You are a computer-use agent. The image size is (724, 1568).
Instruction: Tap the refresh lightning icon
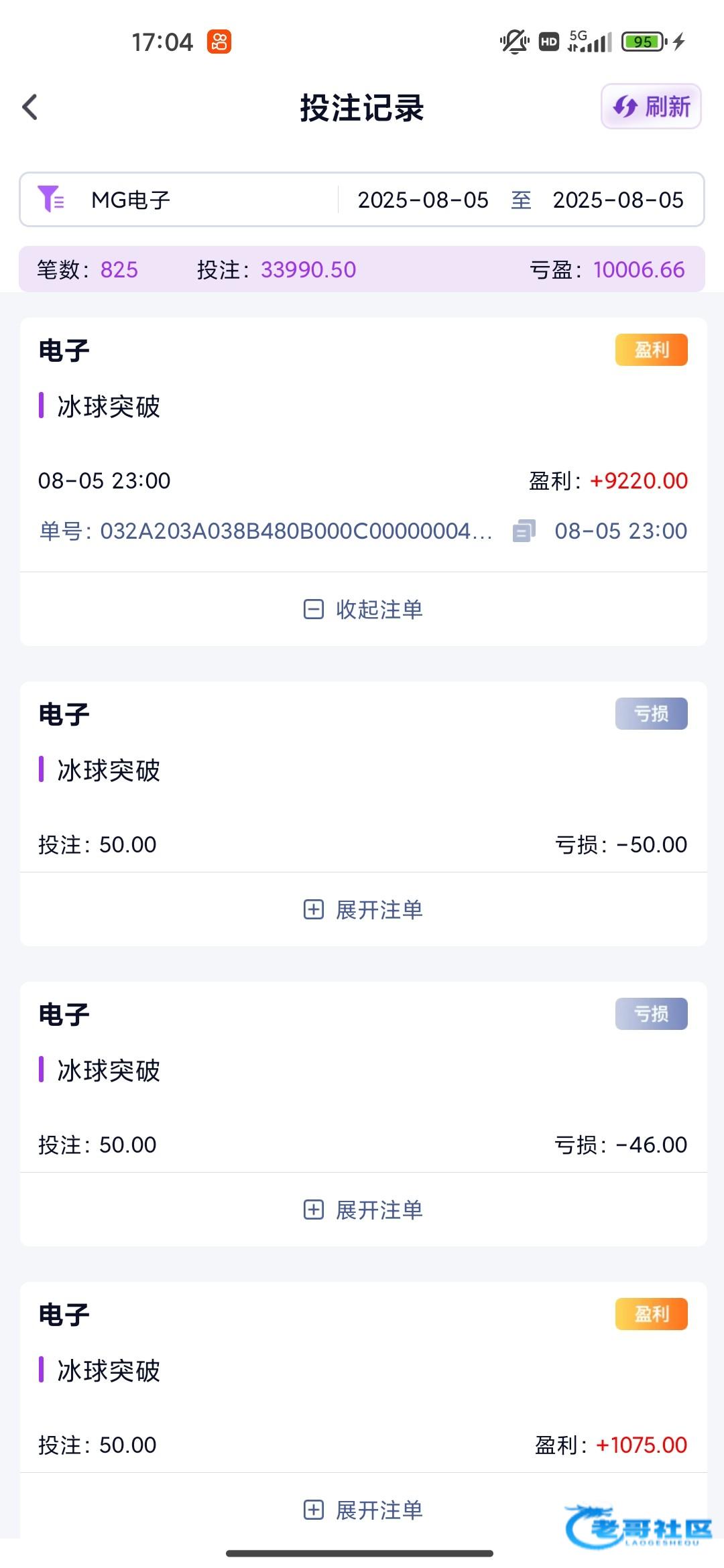pos(625,107)
